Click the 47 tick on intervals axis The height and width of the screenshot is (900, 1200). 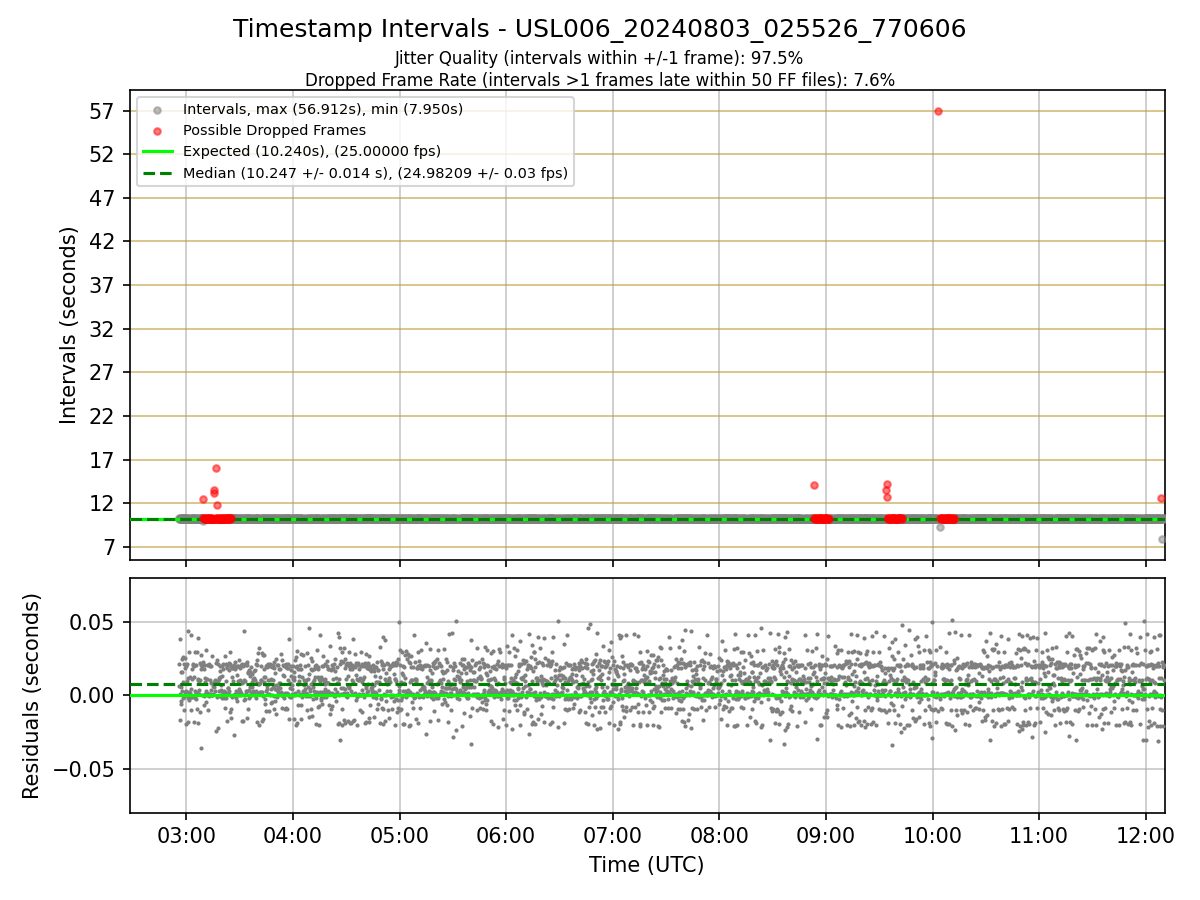(104, 198)
